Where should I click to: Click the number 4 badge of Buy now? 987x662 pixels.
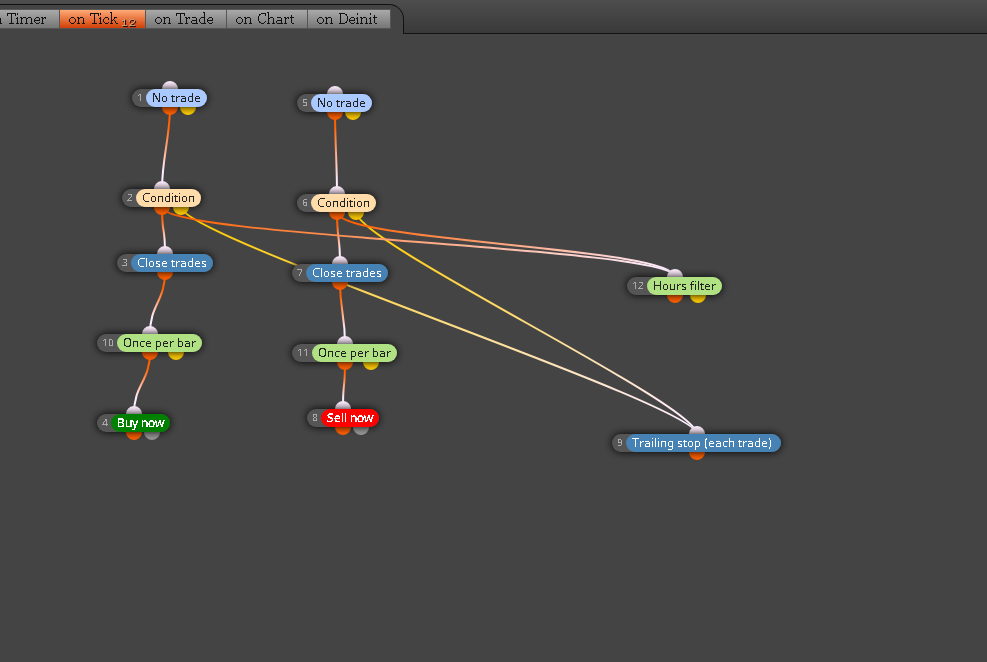[105, 423]
